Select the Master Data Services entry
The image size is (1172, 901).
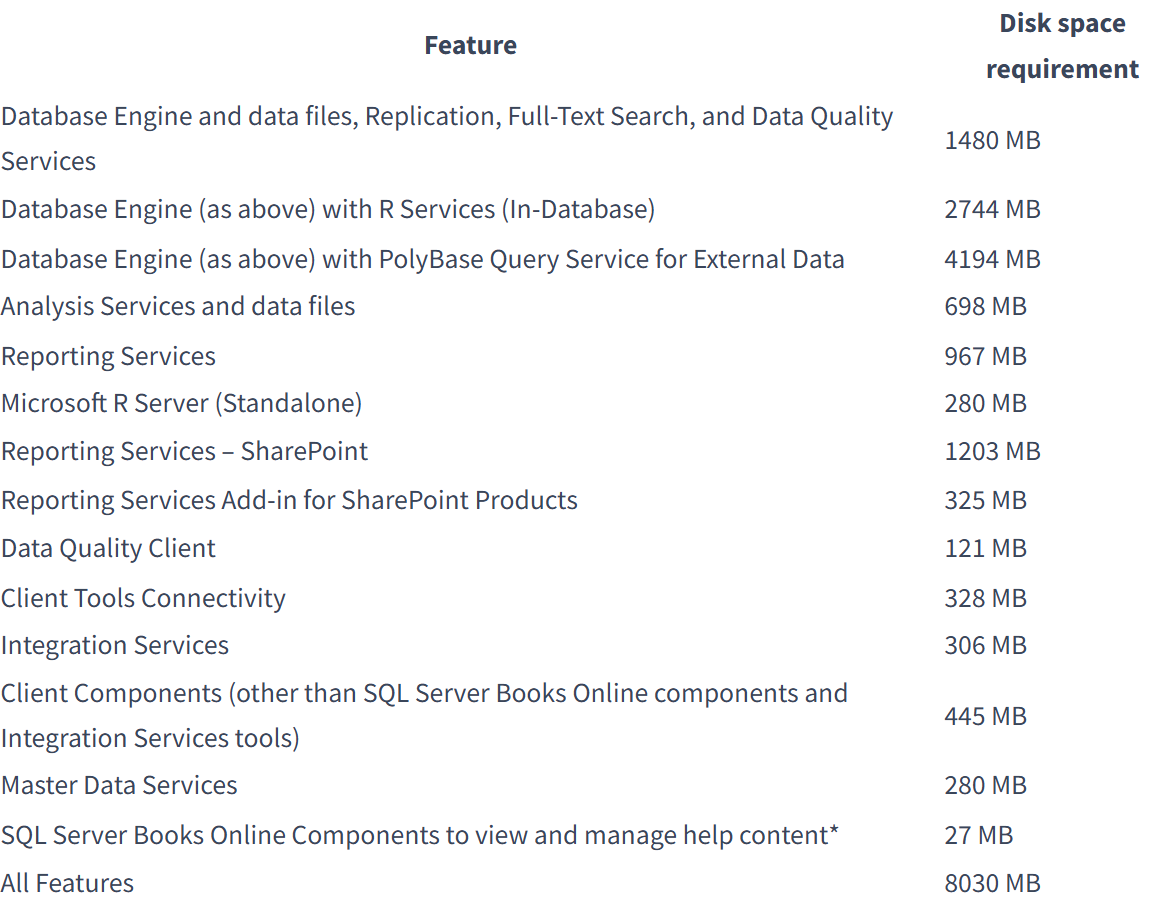click(x=119, y=785)
